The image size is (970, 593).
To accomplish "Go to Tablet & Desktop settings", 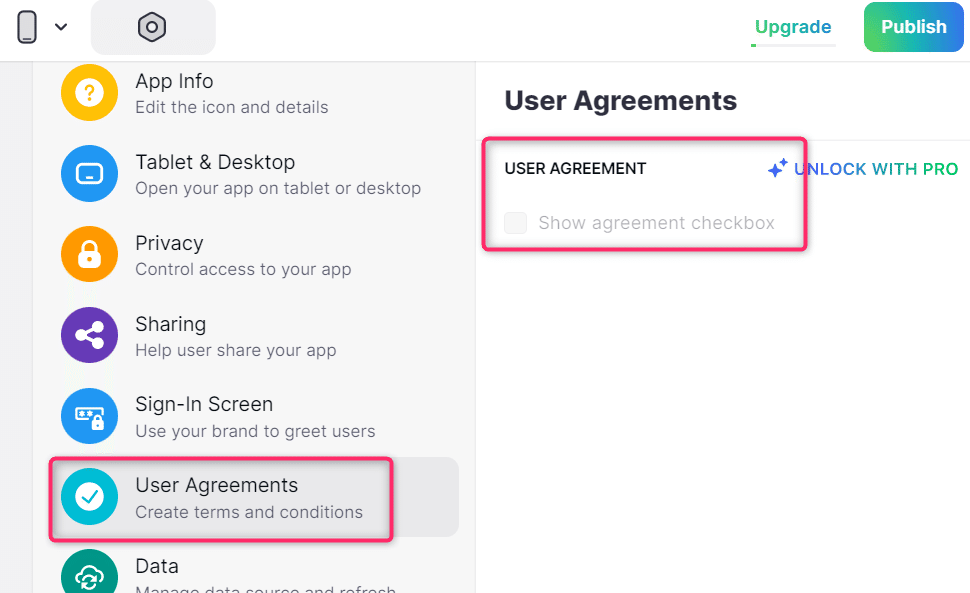I will (x=278, y=174).
